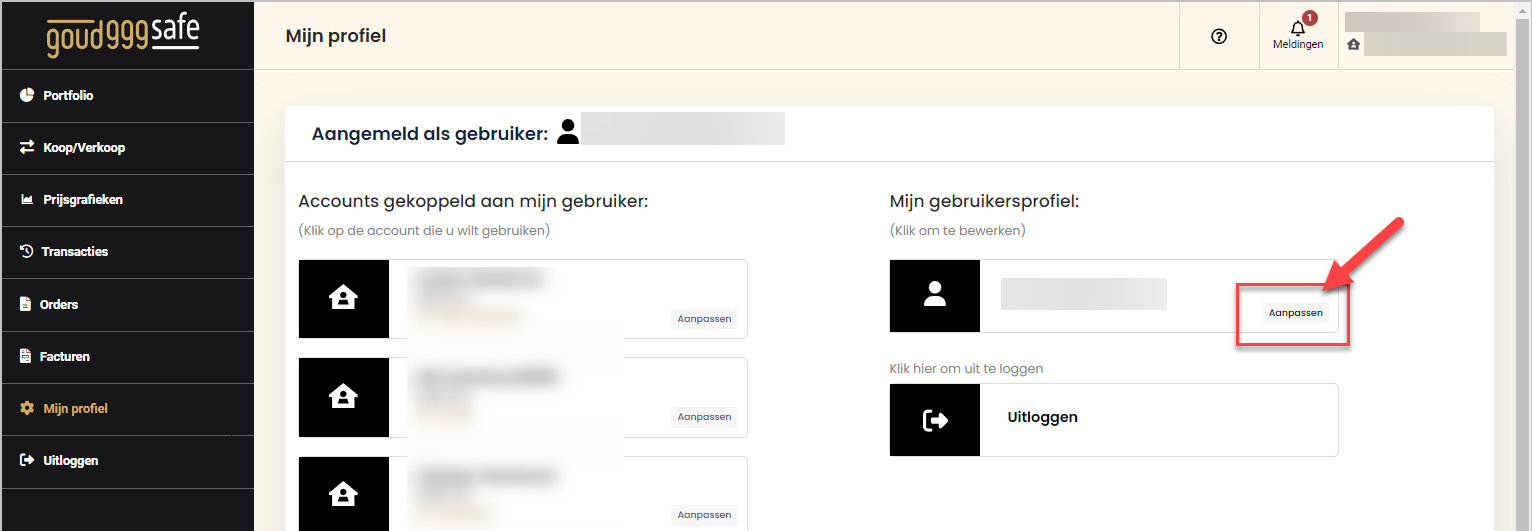Click the Mijn profiel gear icon
This screenshot has width=1532, height=531.
coord(27,408)
